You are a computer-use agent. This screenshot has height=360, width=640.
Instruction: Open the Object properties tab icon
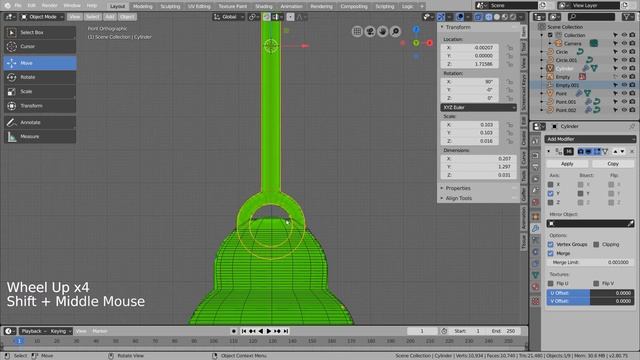(x=536, y=217)
